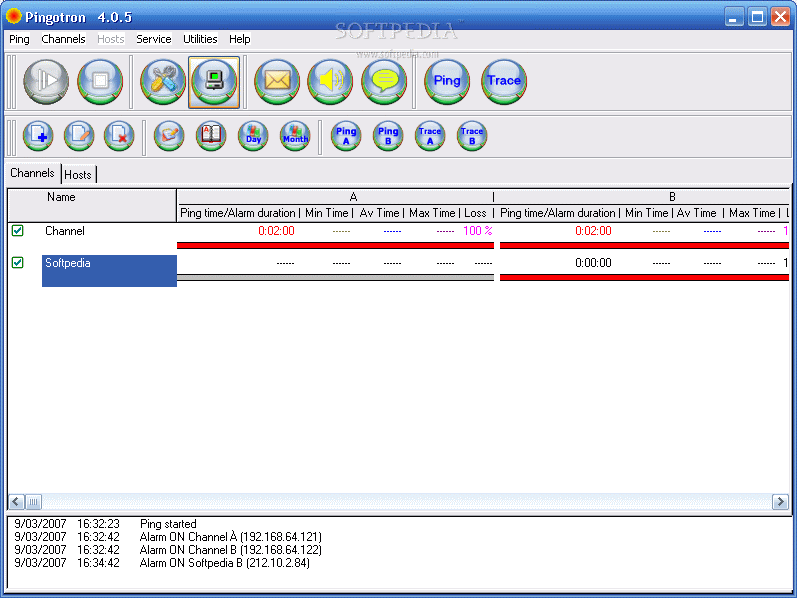Image resolution: width=797 pixels, height=598 pixels.
Task: Minimize the Pingotron window
Action: (x=733, y=17)
